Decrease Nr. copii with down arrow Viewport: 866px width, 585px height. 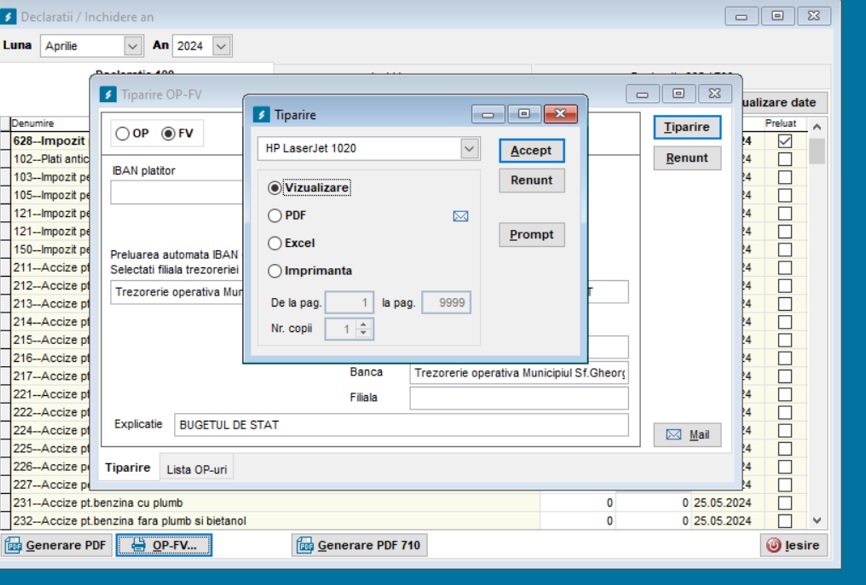click(363, 333)
